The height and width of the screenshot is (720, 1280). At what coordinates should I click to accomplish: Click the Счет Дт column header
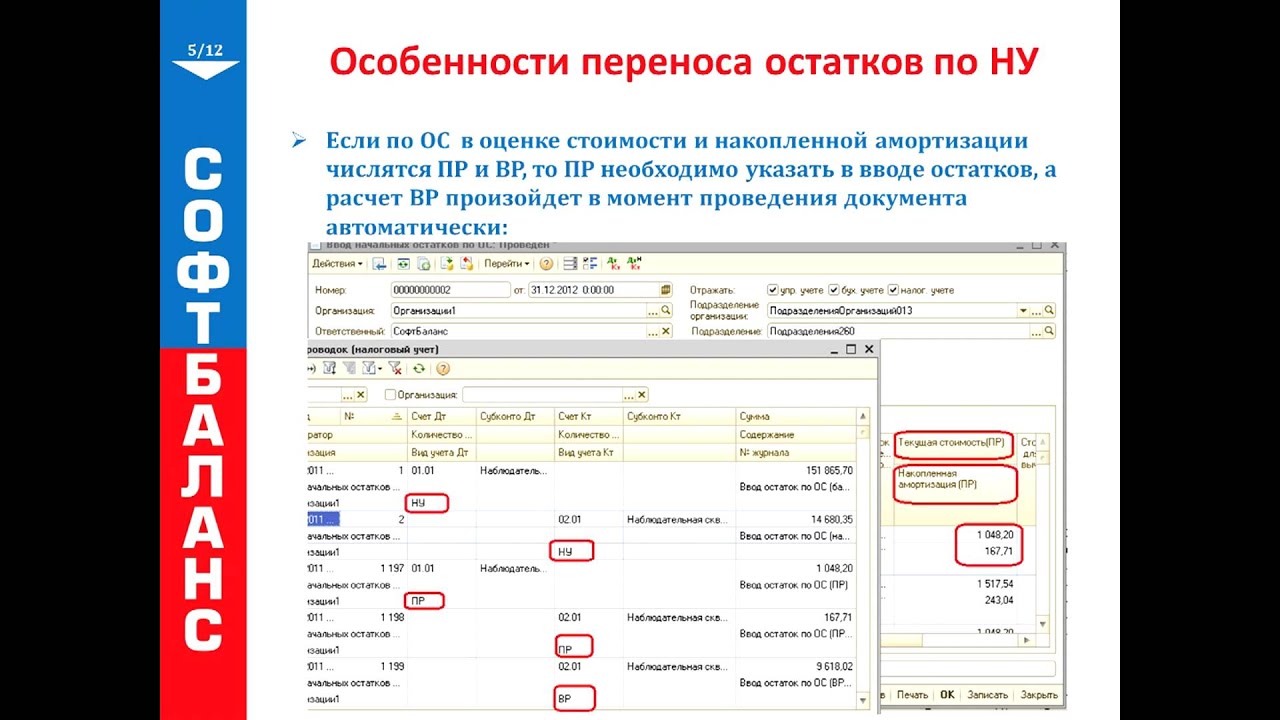coord(441,416)
